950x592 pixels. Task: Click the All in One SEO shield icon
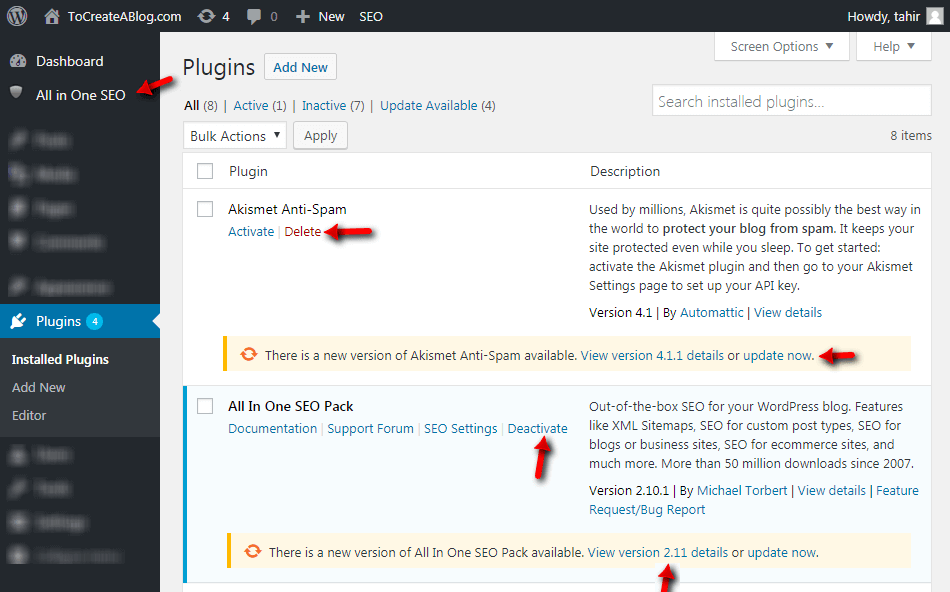(16, 93)
